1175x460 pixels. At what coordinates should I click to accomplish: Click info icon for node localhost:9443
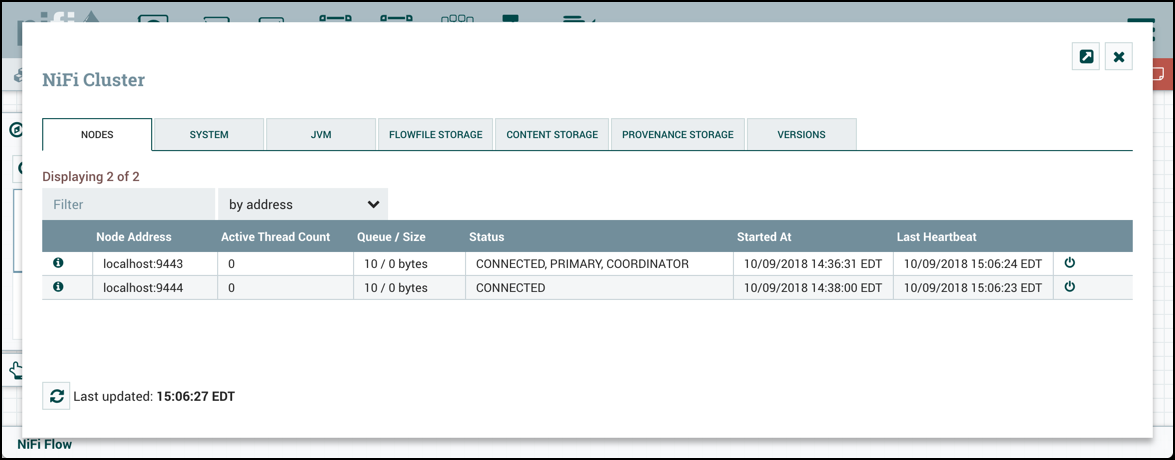pos(58,263)
